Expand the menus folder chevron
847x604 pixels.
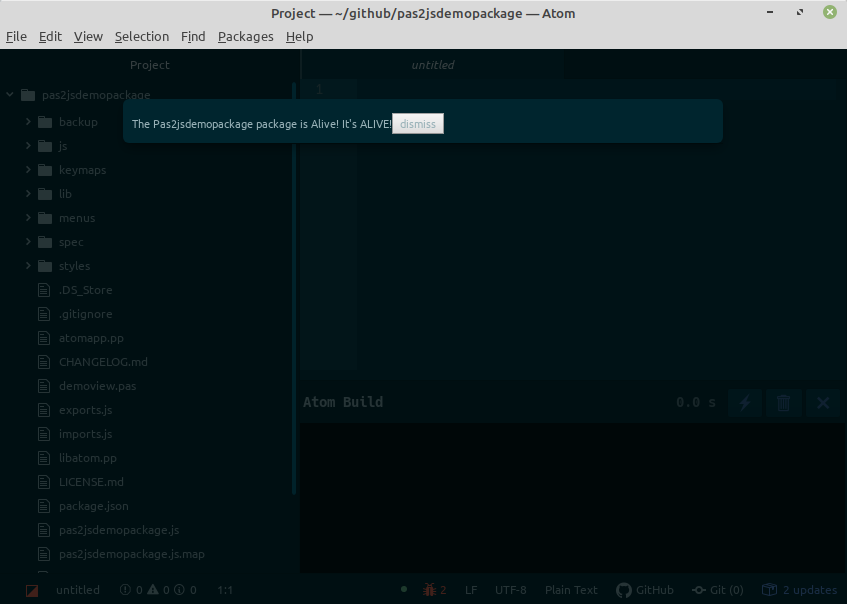tap(28, 218)
